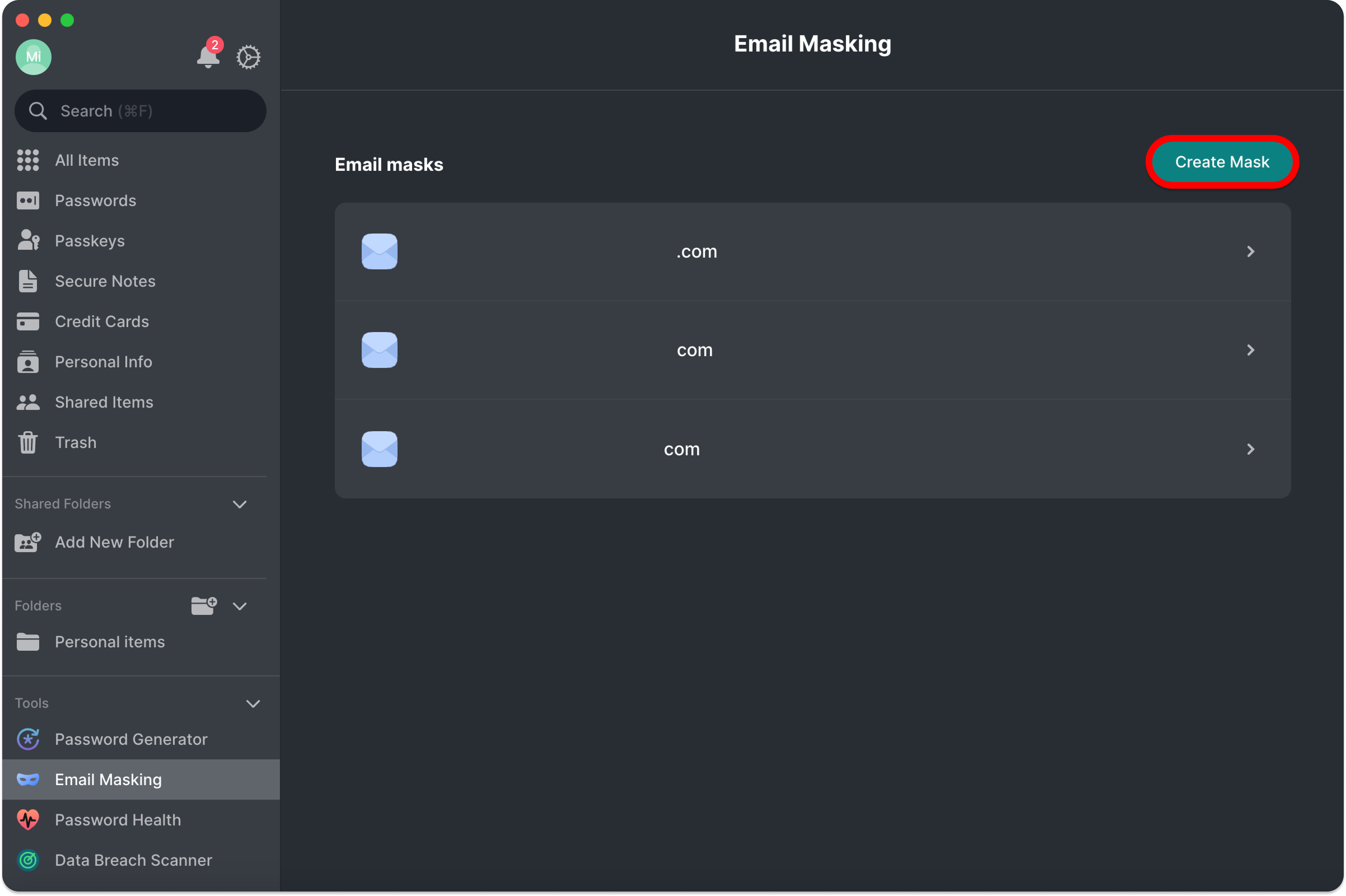Screen dimensions: 1346x896
Task: Open Secure Notes section
Action: (105, 281)
